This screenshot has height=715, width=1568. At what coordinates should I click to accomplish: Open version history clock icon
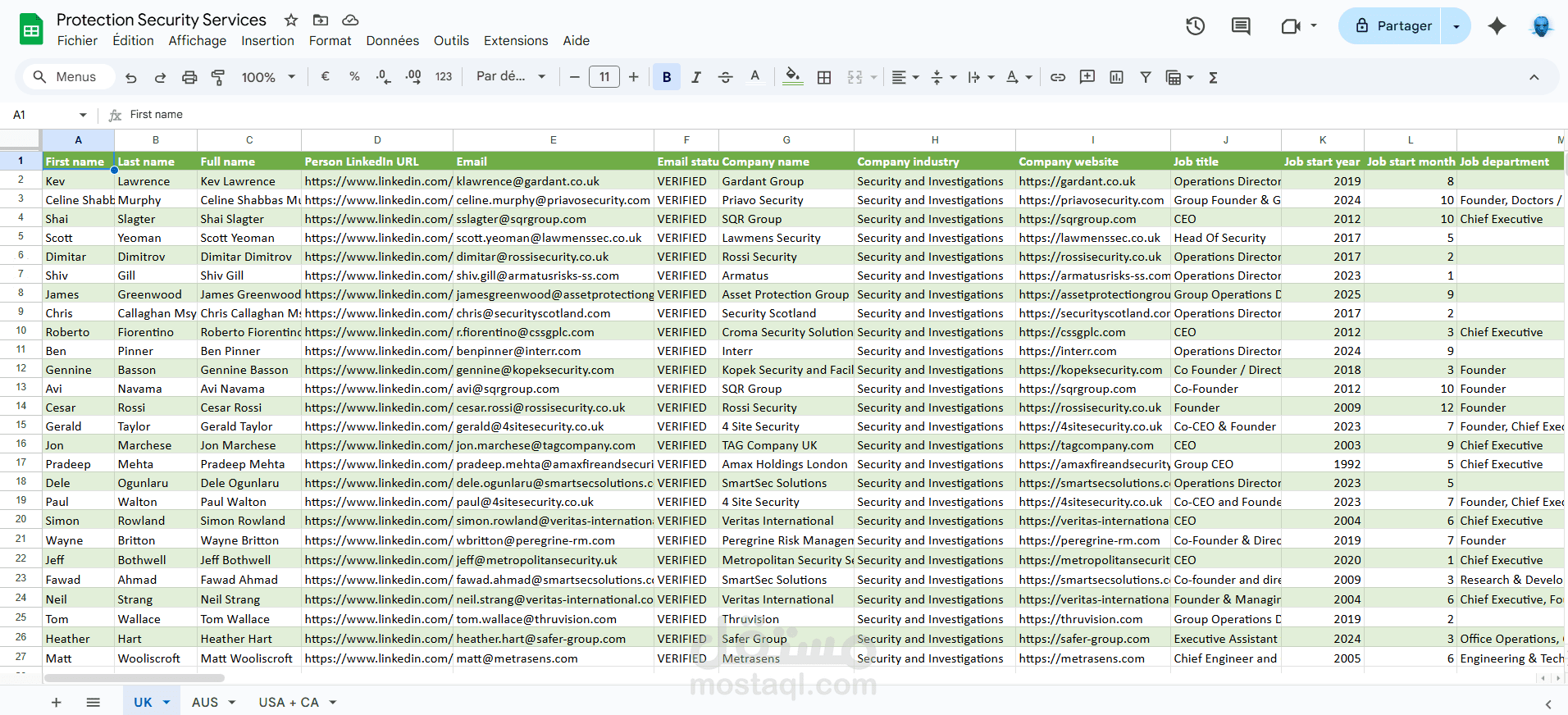[x=1196, y=26]
